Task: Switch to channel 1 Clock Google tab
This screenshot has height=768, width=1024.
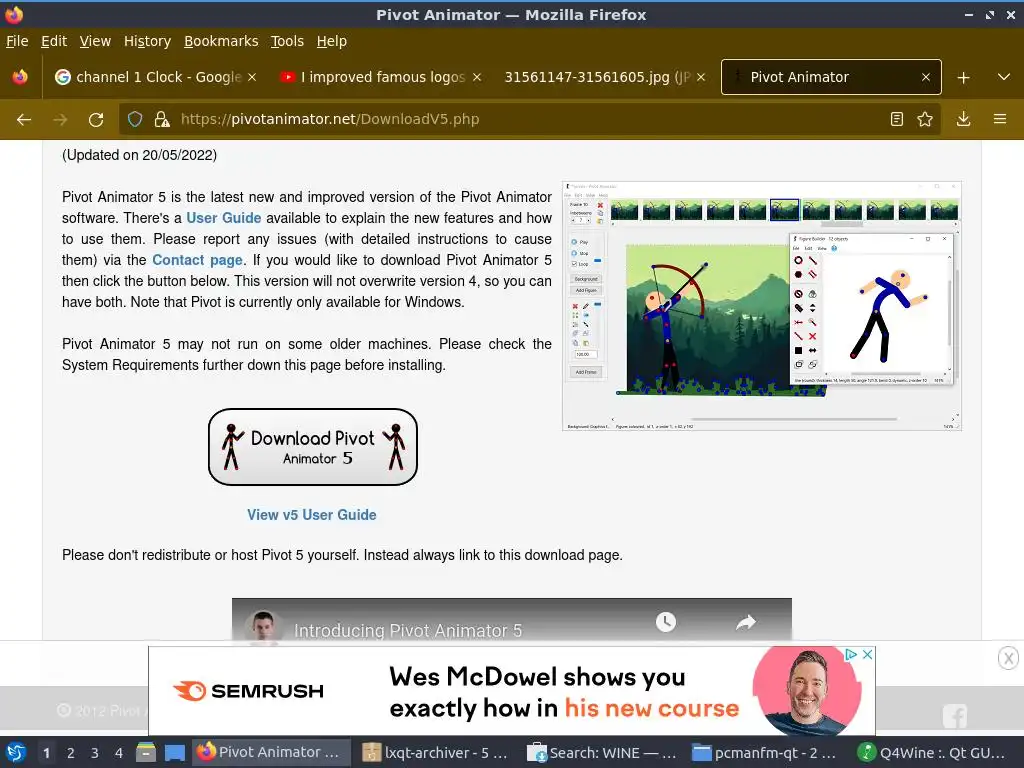Action: pos(157,77)
